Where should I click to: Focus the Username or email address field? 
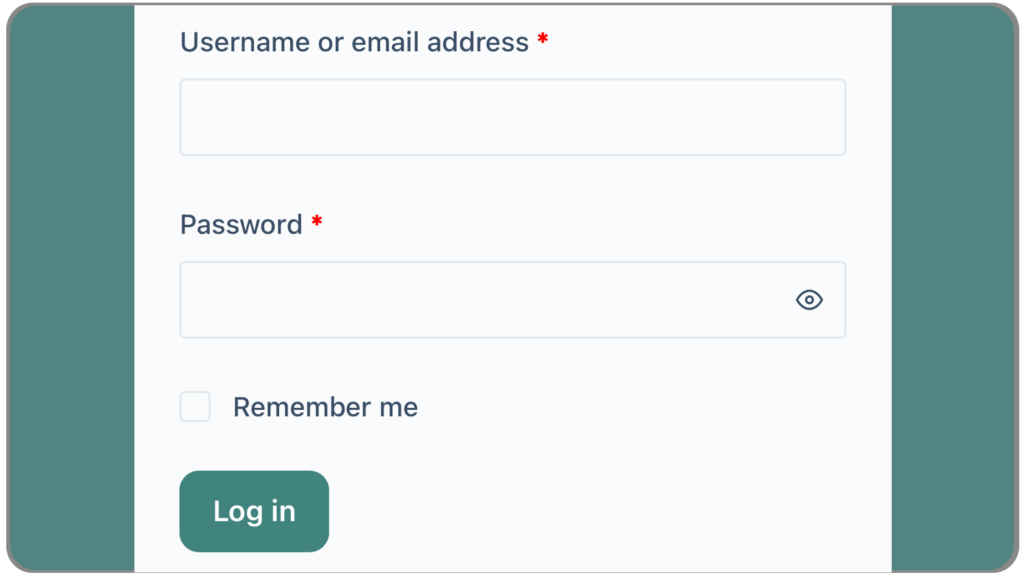[x=512, y=117]
